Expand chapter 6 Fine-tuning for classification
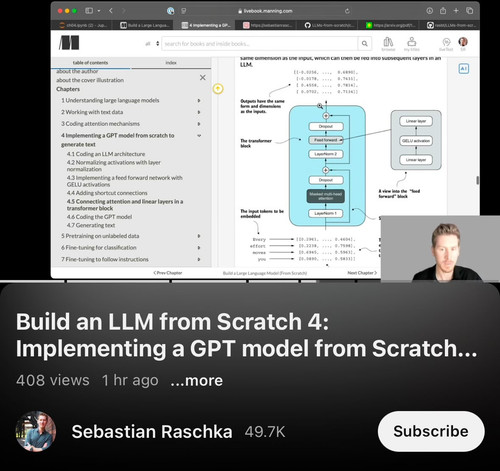This screenshot has width=500, height=471. 199,247
